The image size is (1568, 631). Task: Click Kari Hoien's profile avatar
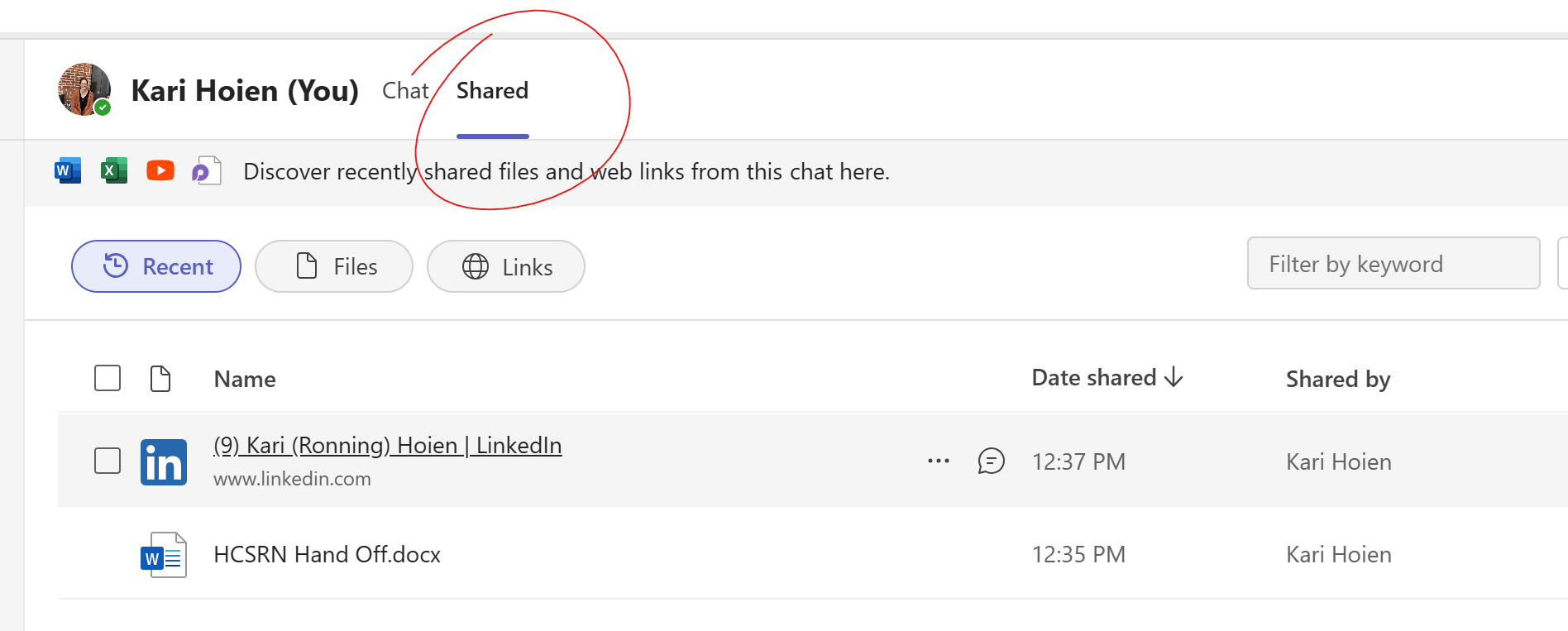[84, 89]
